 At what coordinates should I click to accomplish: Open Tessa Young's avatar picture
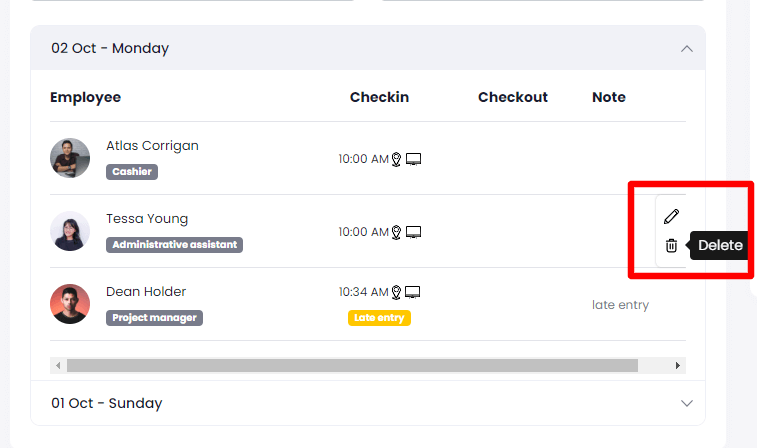[x=70, y=231]
